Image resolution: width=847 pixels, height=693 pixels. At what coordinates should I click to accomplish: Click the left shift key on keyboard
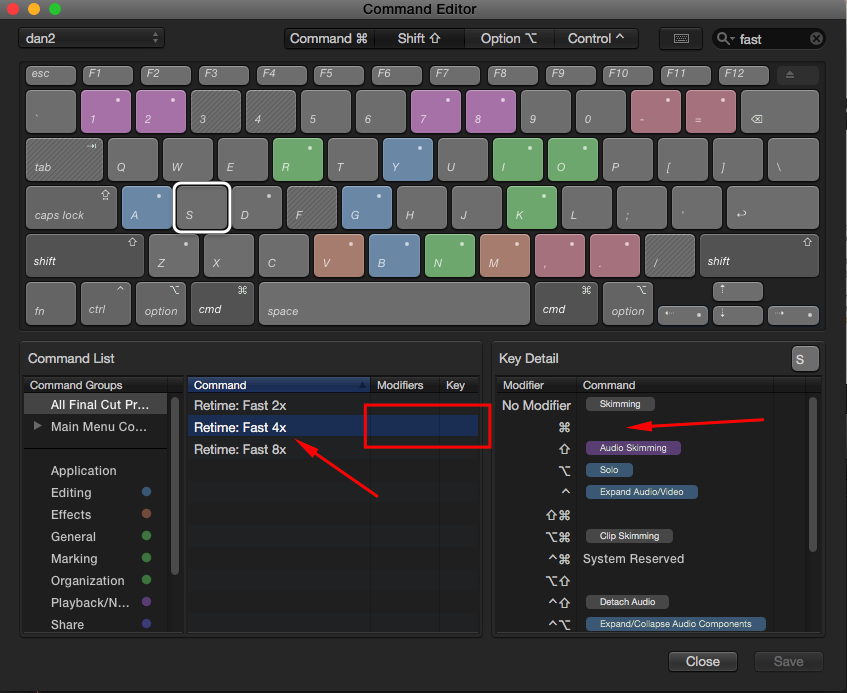click(85, 256)
